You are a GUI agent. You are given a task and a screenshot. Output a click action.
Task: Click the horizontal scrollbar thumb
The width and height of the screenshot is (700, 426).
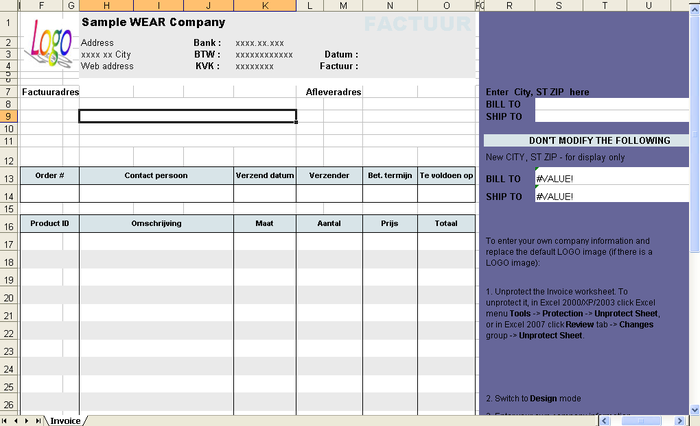point(642,421)
